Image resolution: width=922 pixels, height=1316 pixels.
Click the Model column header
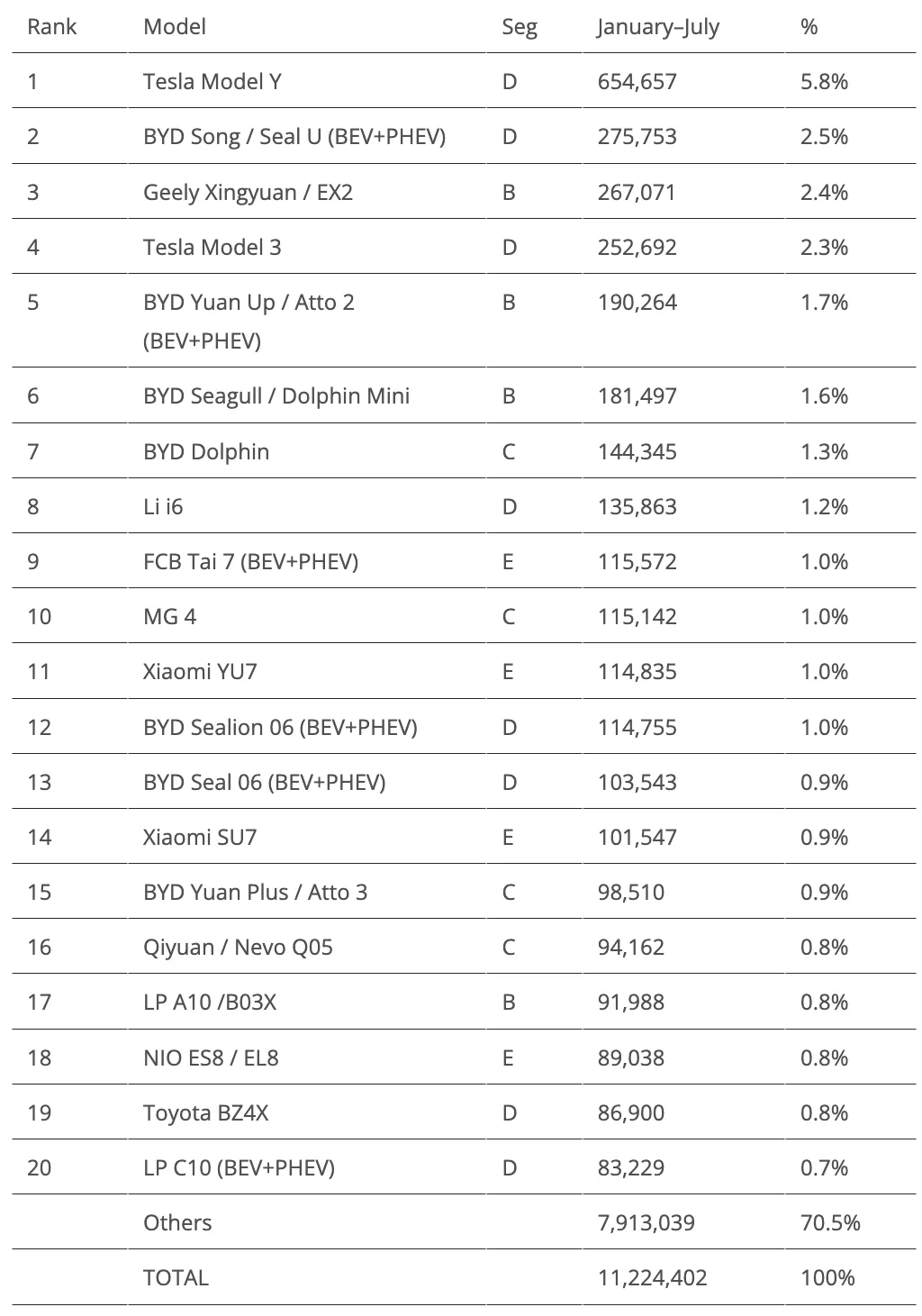pos(175,27)
